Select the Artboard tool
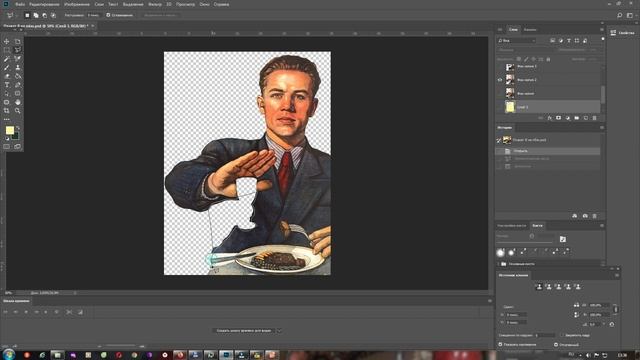The width and height of the screenshot is (640, 360). point(18,41)
